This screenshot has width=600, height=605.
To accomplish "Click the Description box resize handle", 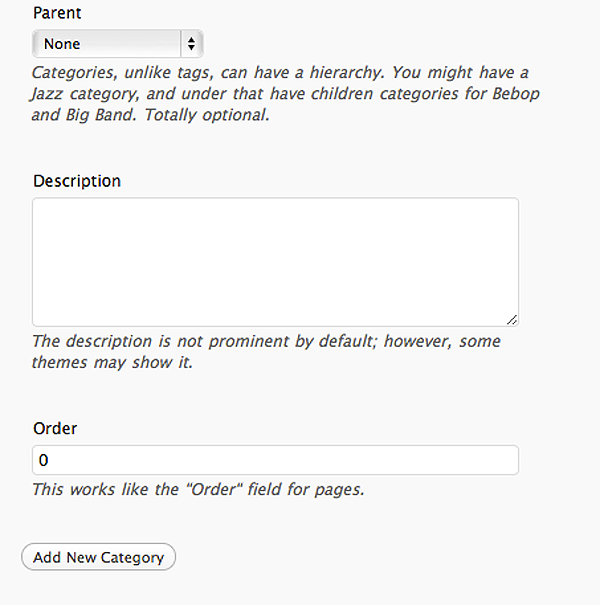I will (x=512, y=320).
